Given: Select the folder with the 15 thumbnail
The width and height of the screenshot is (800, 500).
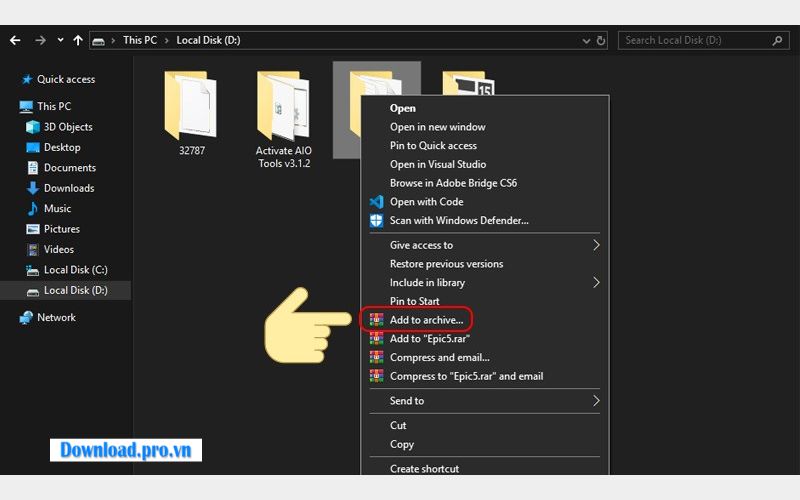Looking at the screenshot, I should click(468, 83).
